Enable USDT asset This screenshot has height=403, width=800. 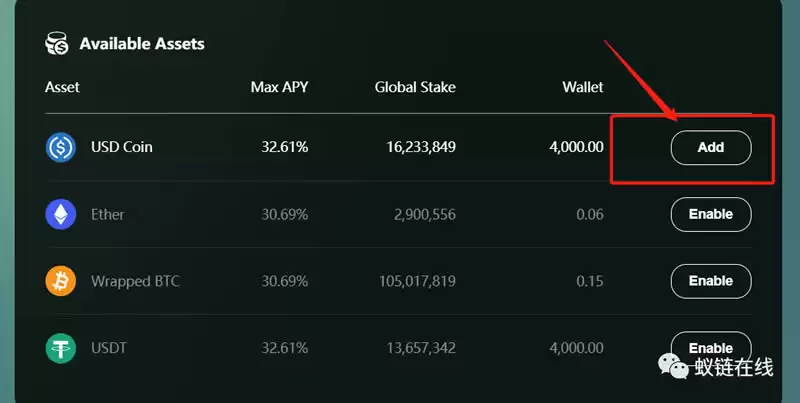(711, 348)
